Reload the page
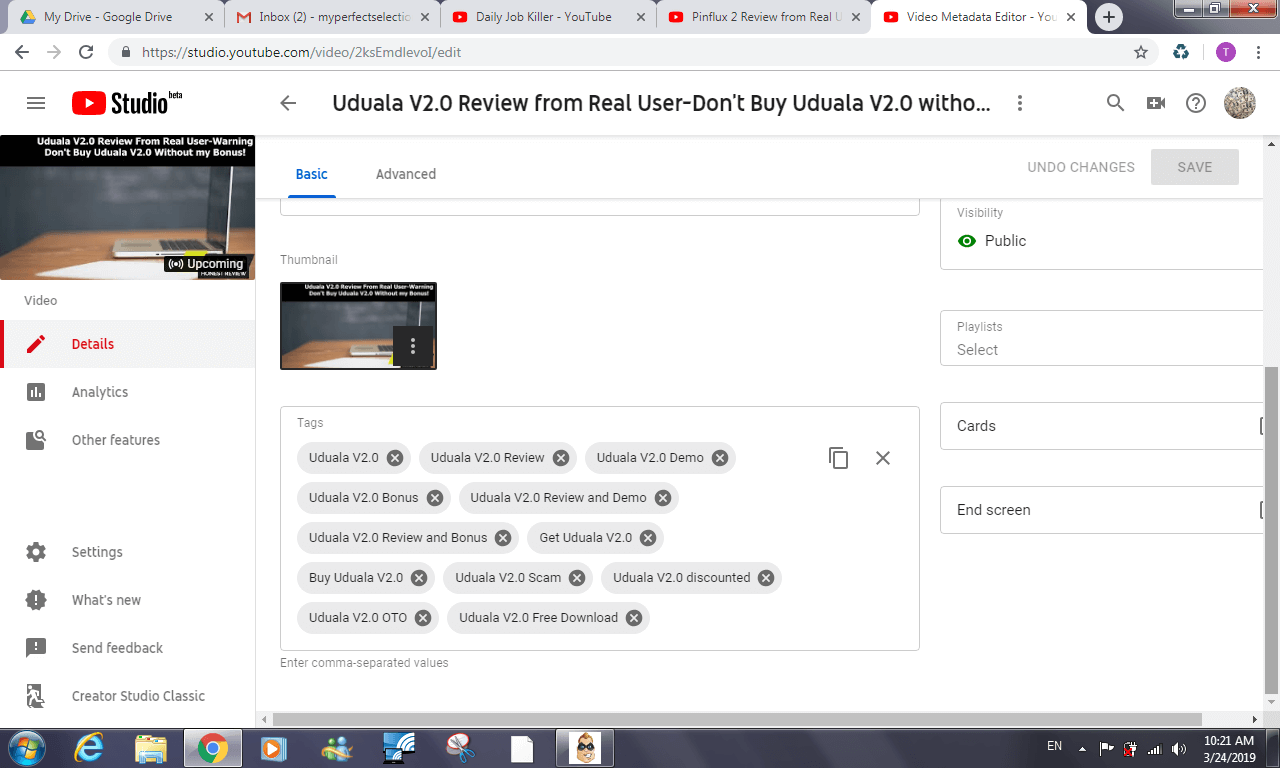Viewport: 1280px width, 768px height. click(x=86, y=52)
